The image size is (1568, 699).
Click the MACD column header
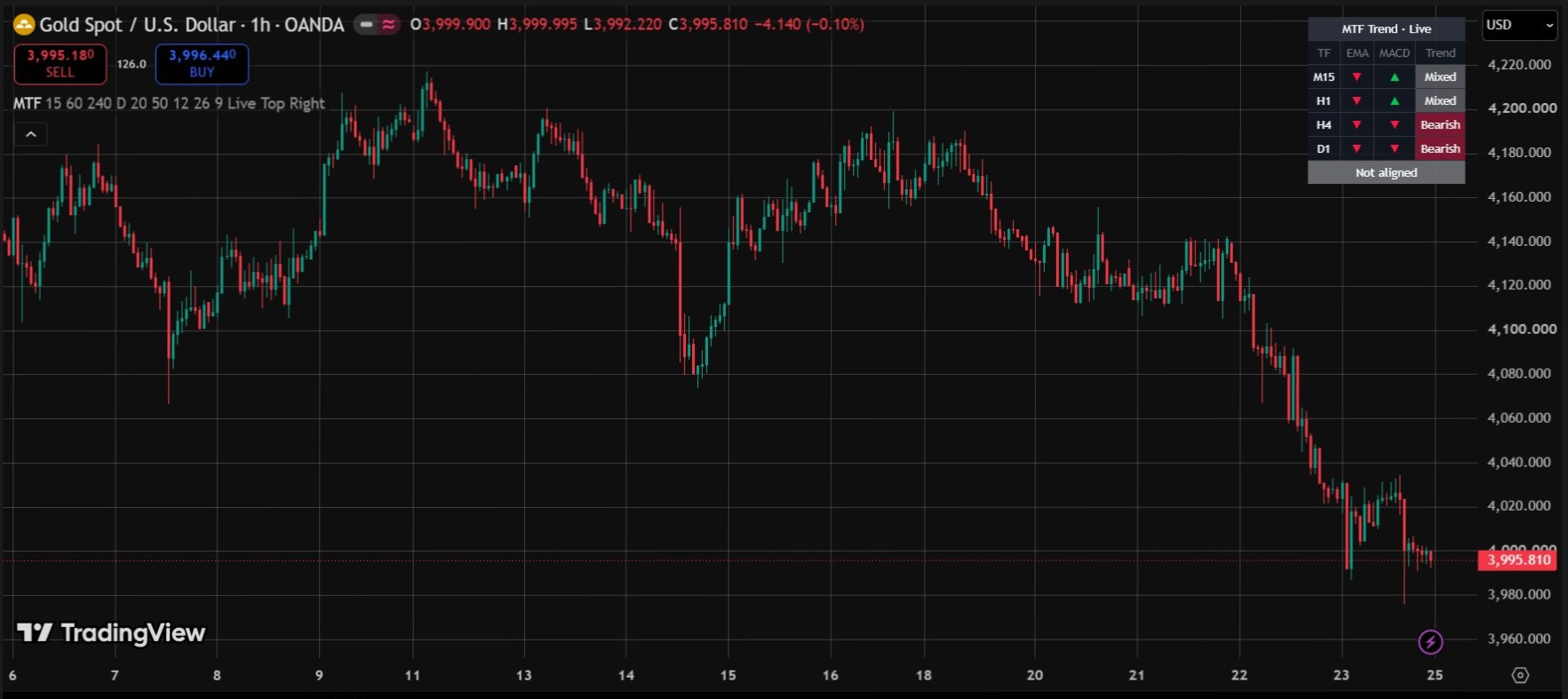[x=1395, y=53]
